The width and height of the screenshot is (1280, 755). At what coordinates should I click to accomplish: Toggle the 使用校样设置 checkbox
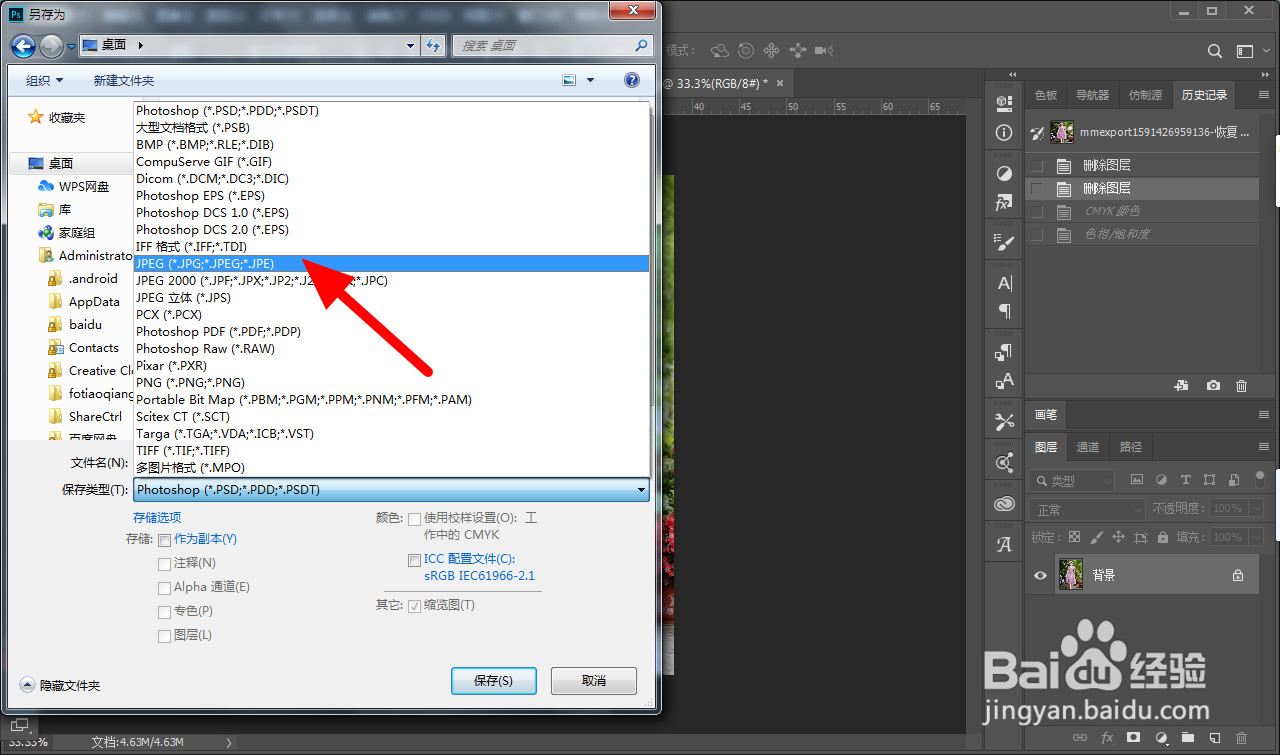[x=414, y=519]
